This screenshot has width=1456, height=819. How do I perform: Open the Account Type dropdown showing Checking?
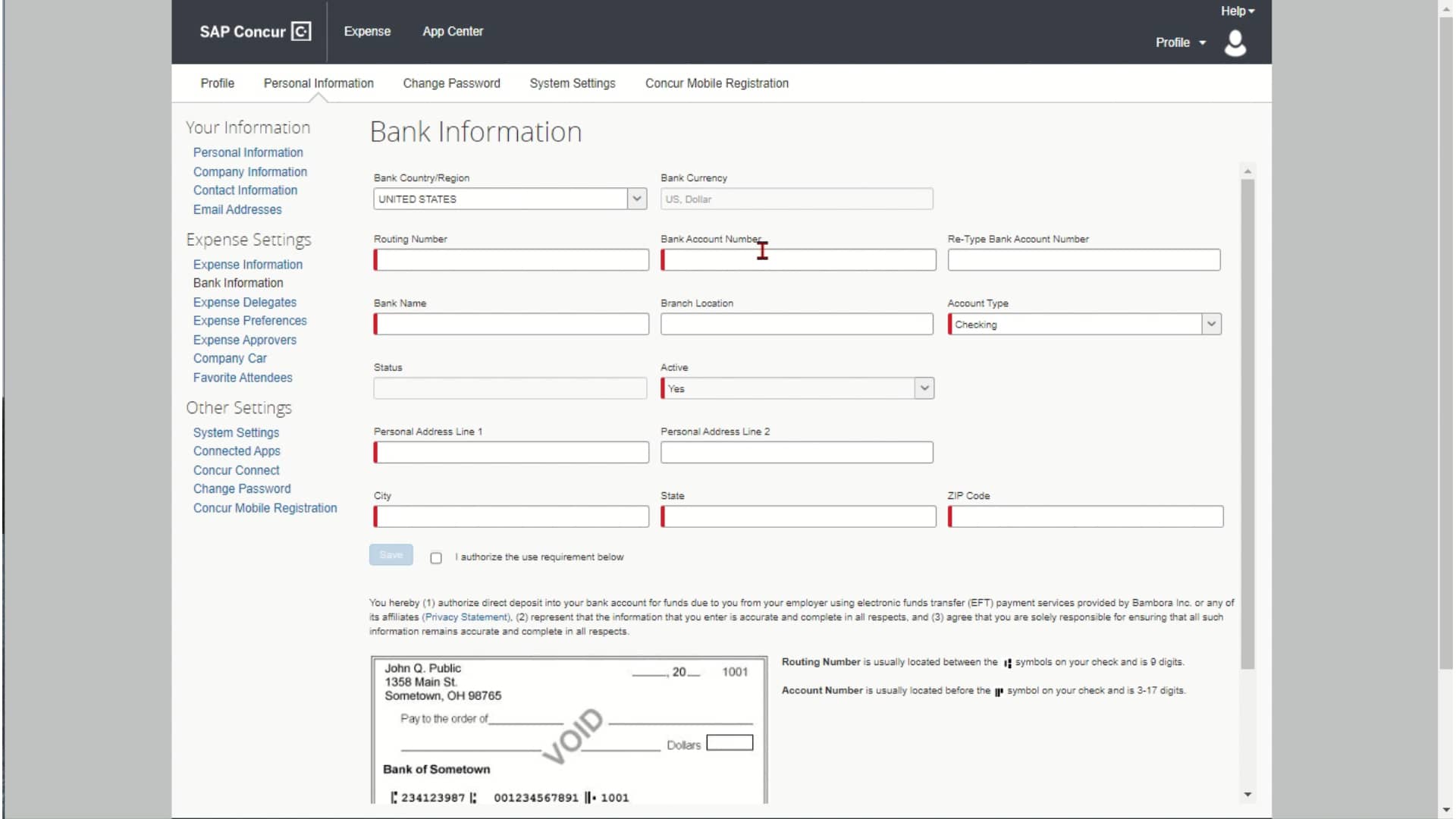(1211, 324)
